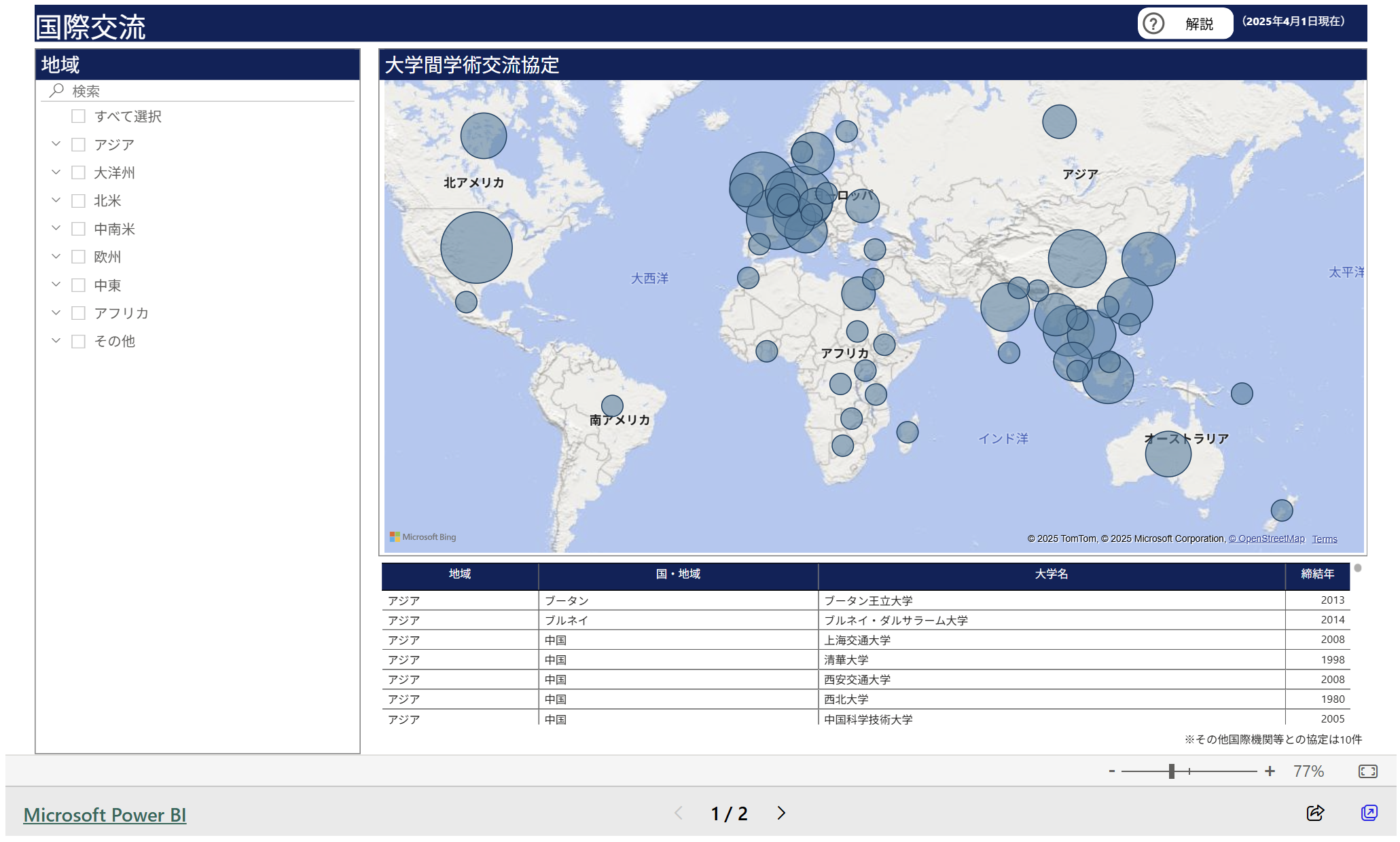This screenshot has height=842, width=1400.
Task: Tick the アジア region checkbox
Action: 79,145
